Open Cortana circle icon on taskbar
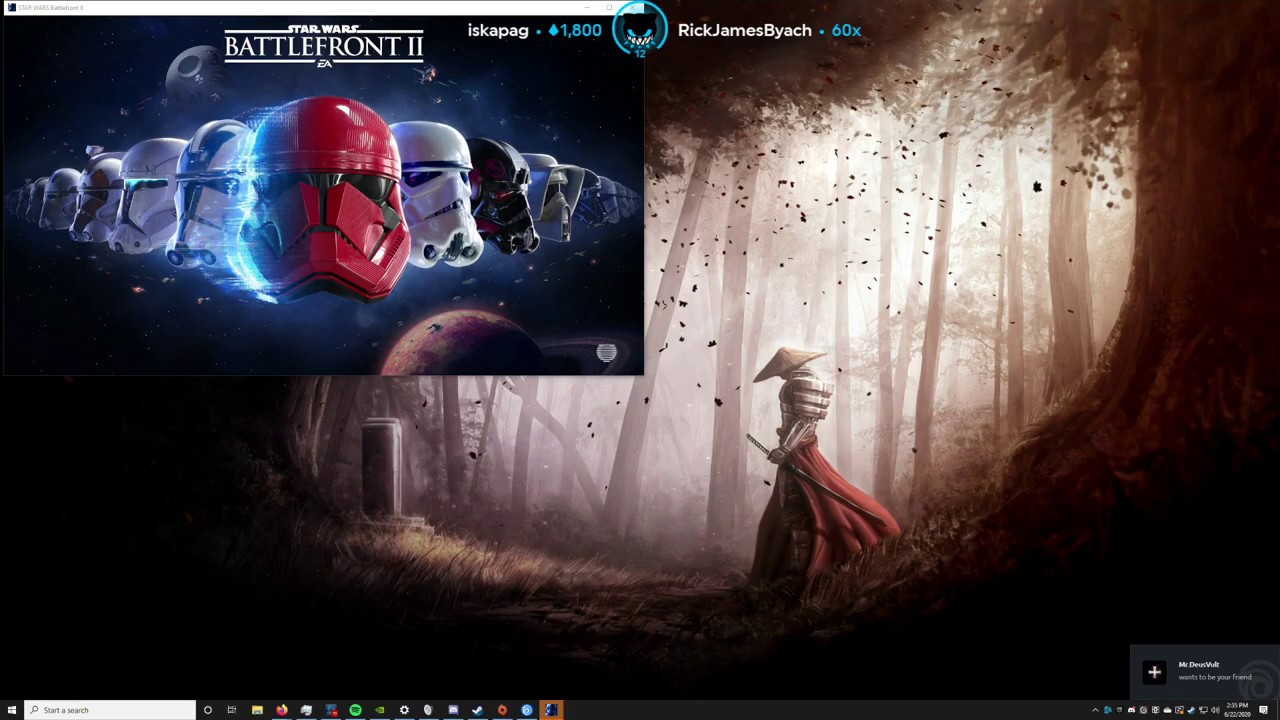 208,710
